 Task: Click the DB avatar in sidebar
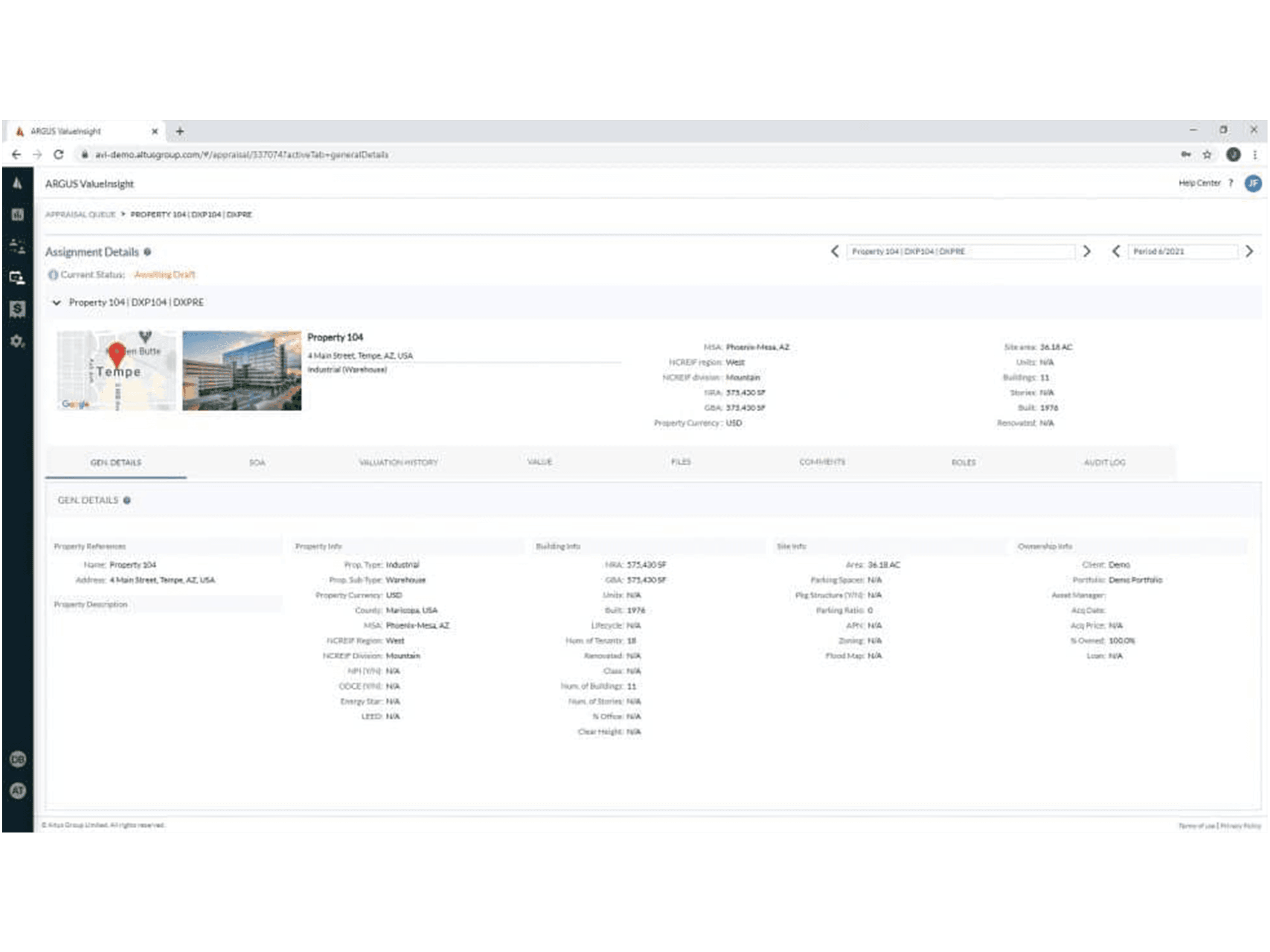pos(17,759)
